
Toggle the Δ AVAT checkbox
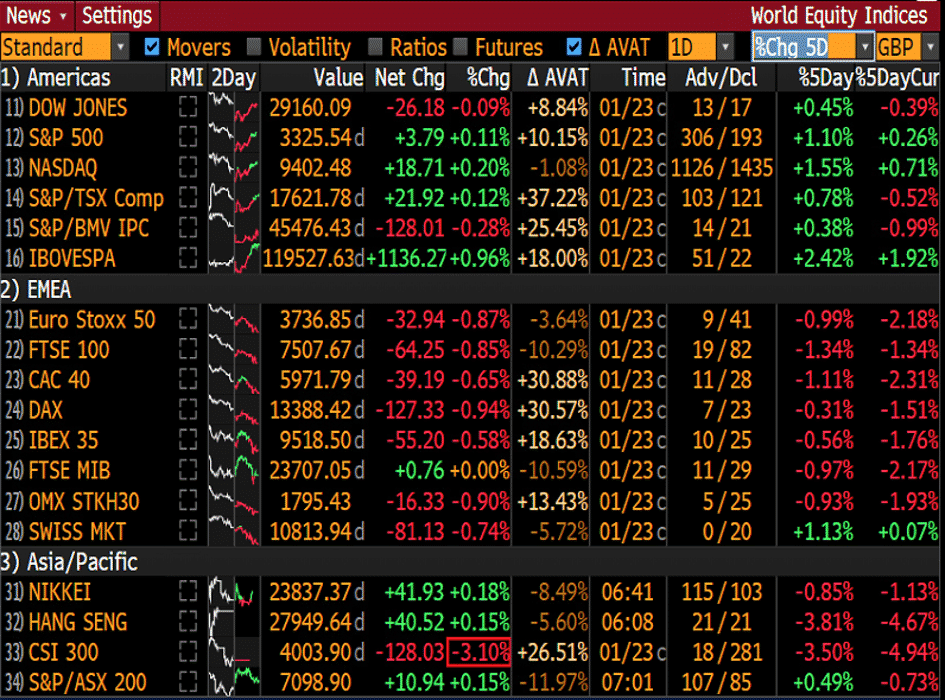click(x=574, y=46)
